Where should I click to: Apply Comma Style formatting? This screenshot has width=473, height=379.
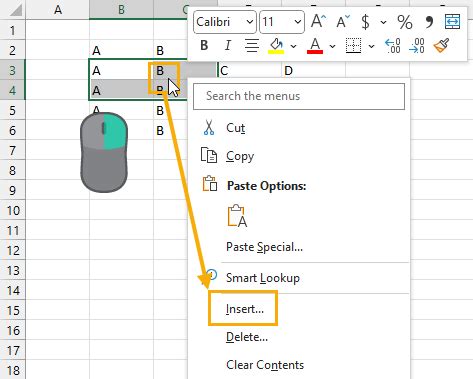(x=429, y=22)
